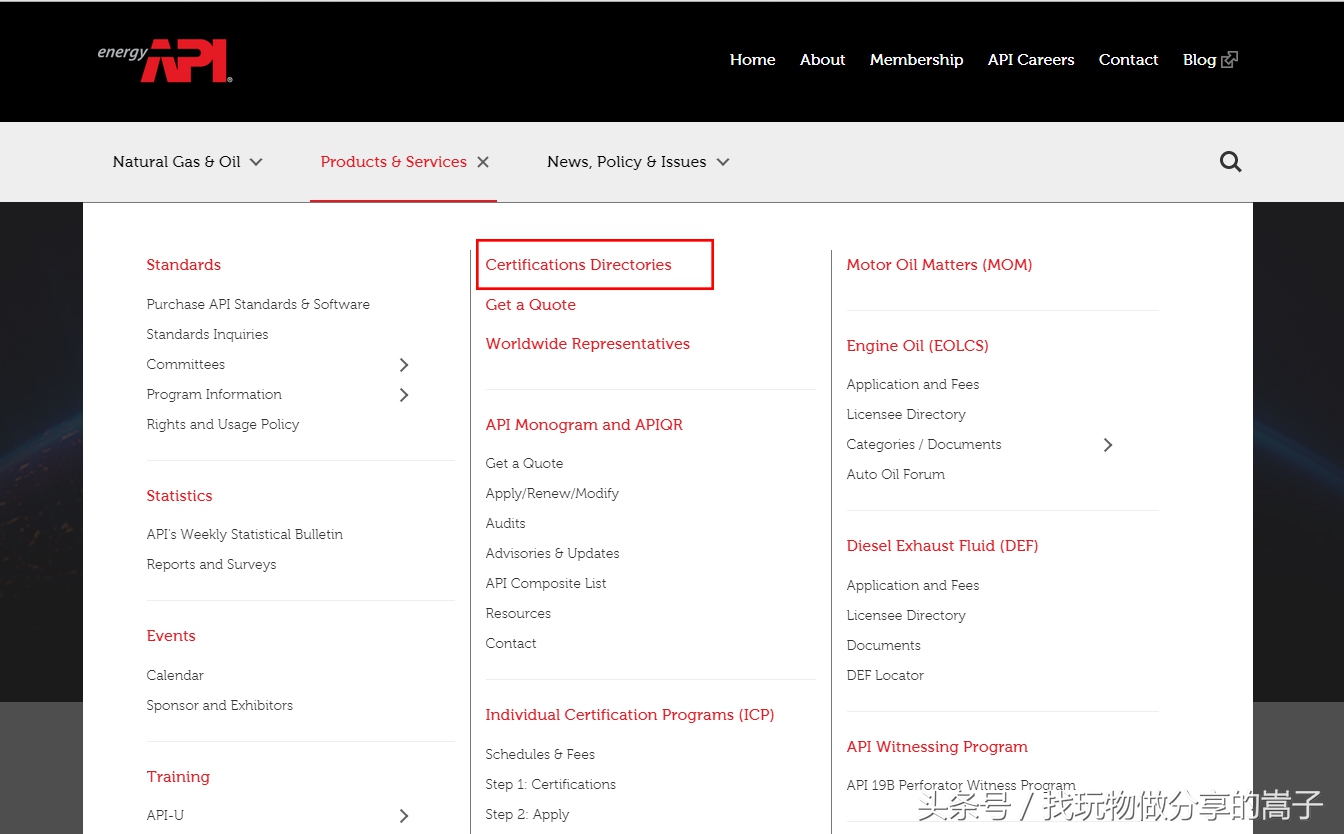Image resolution: width=1344 pixels, height=834 pixels.
Task: Click the Program Information link text
Action: tap(214, 394)
